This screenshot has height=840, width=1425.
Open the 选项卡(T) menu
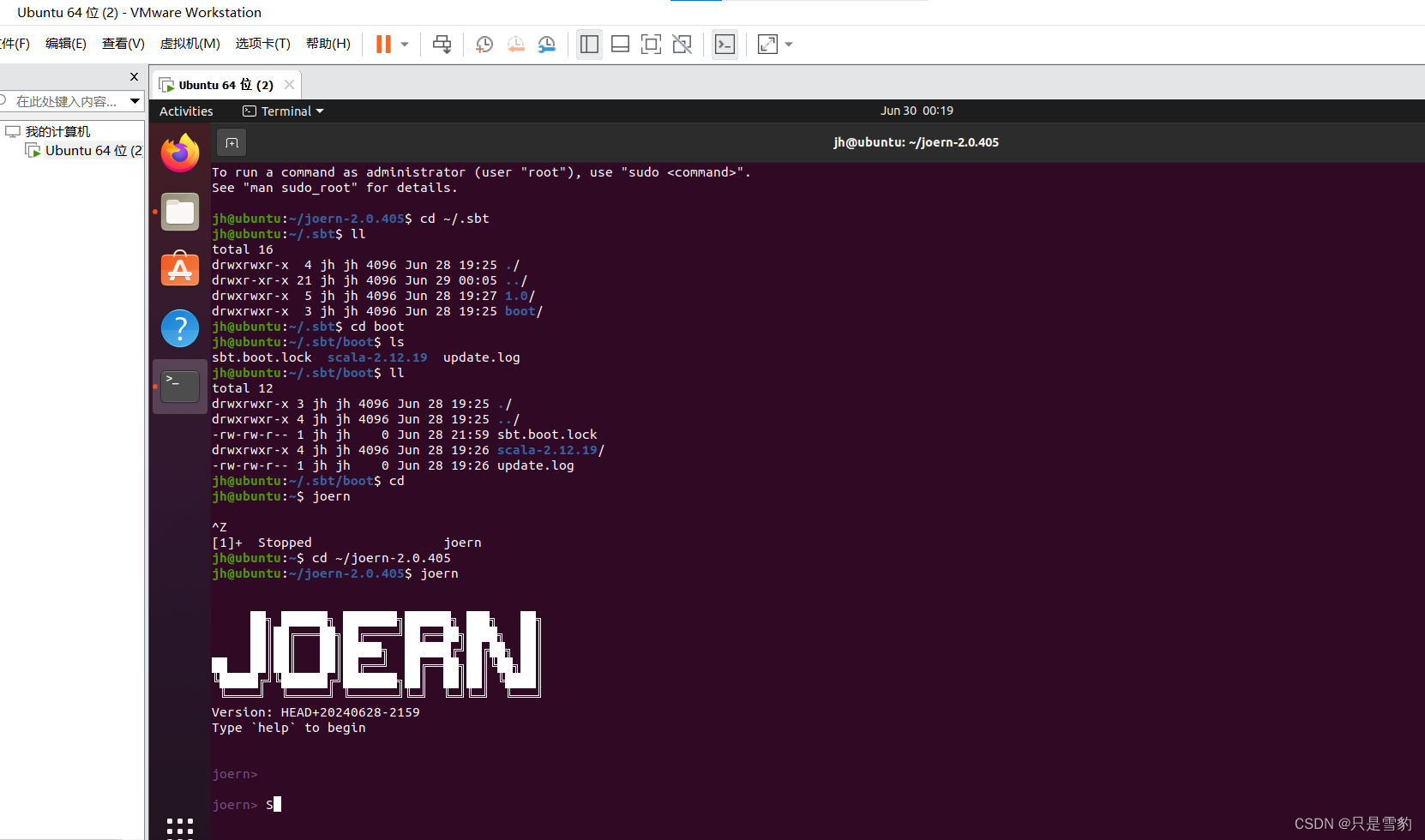(262, 44)
